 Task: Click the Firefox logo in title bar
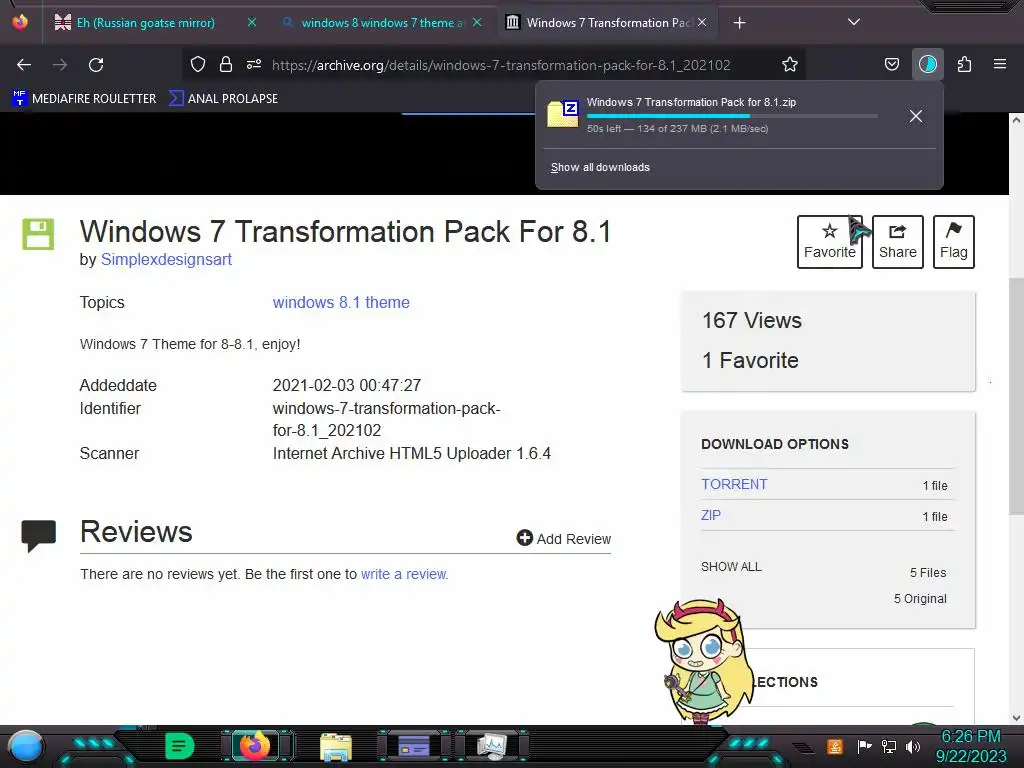click(20, 22)
